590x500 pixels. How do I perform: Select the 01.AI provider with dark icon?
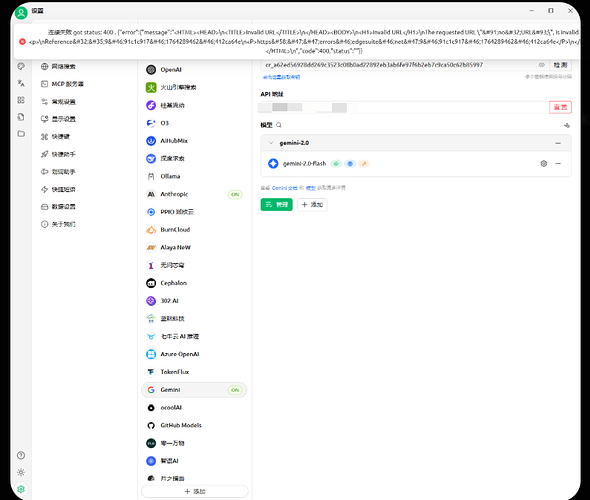pos(194,443)
